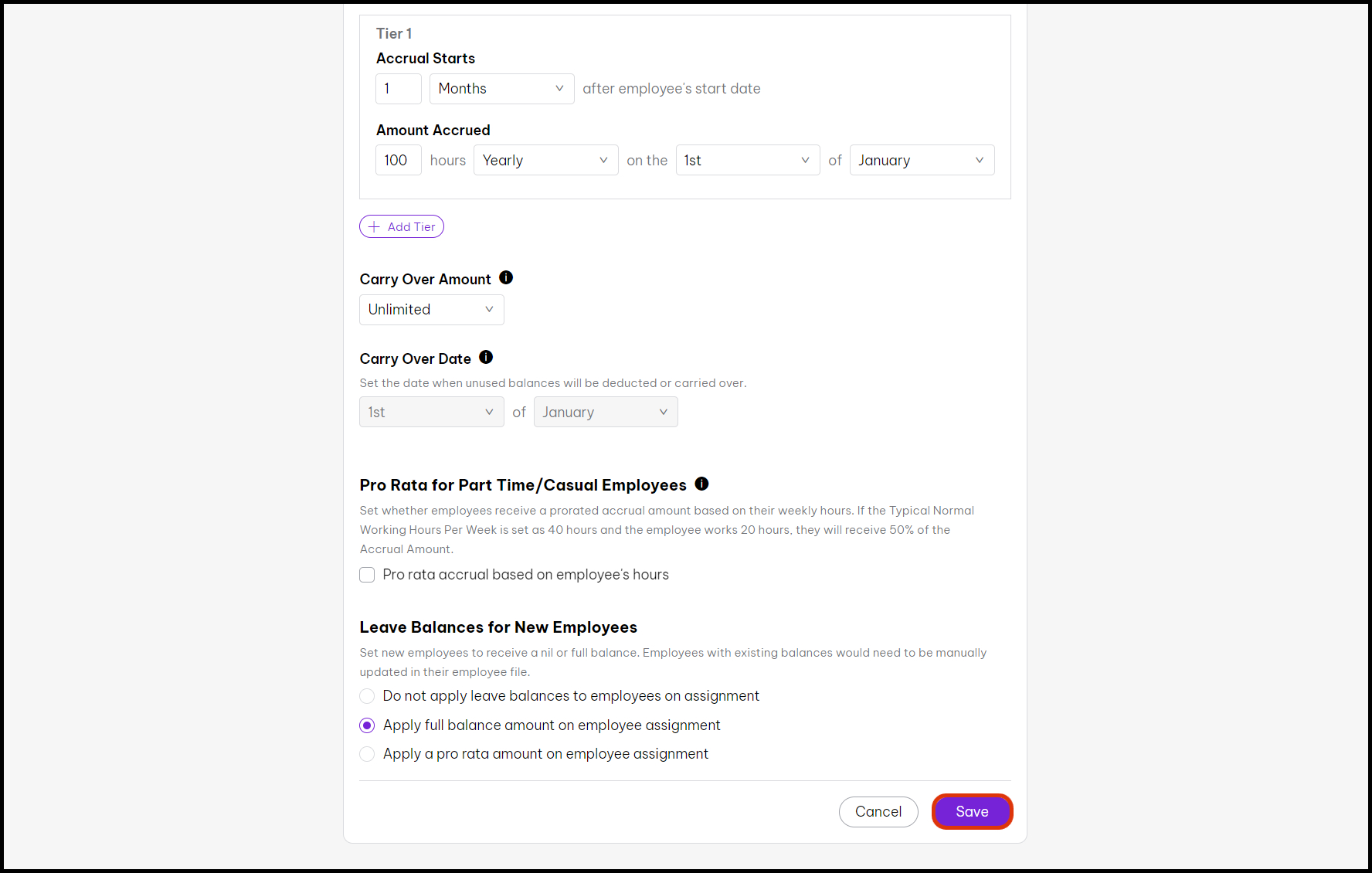
Task: Click the Carry Over Amount info icon
Action: [506, 278]
